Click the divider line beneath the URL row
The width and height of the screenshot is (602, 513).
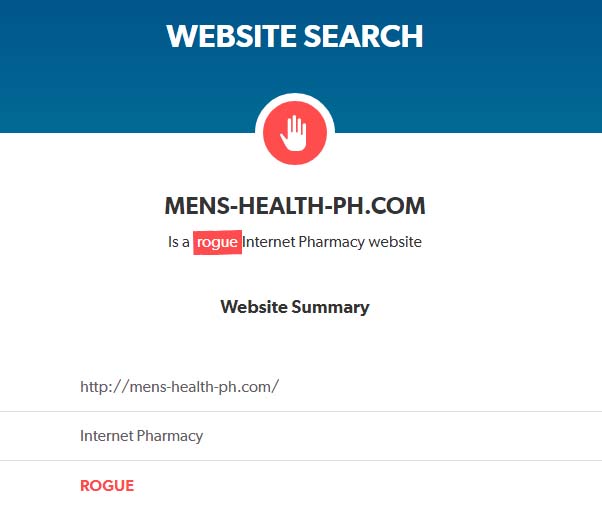point(301,411)
